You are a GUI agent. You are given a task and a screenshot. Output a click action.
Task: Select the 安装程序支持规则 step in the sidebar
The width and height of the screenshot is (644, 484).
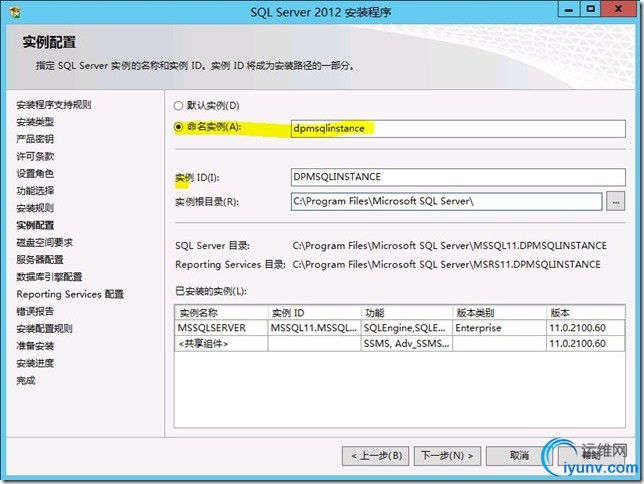pos(54,105)
